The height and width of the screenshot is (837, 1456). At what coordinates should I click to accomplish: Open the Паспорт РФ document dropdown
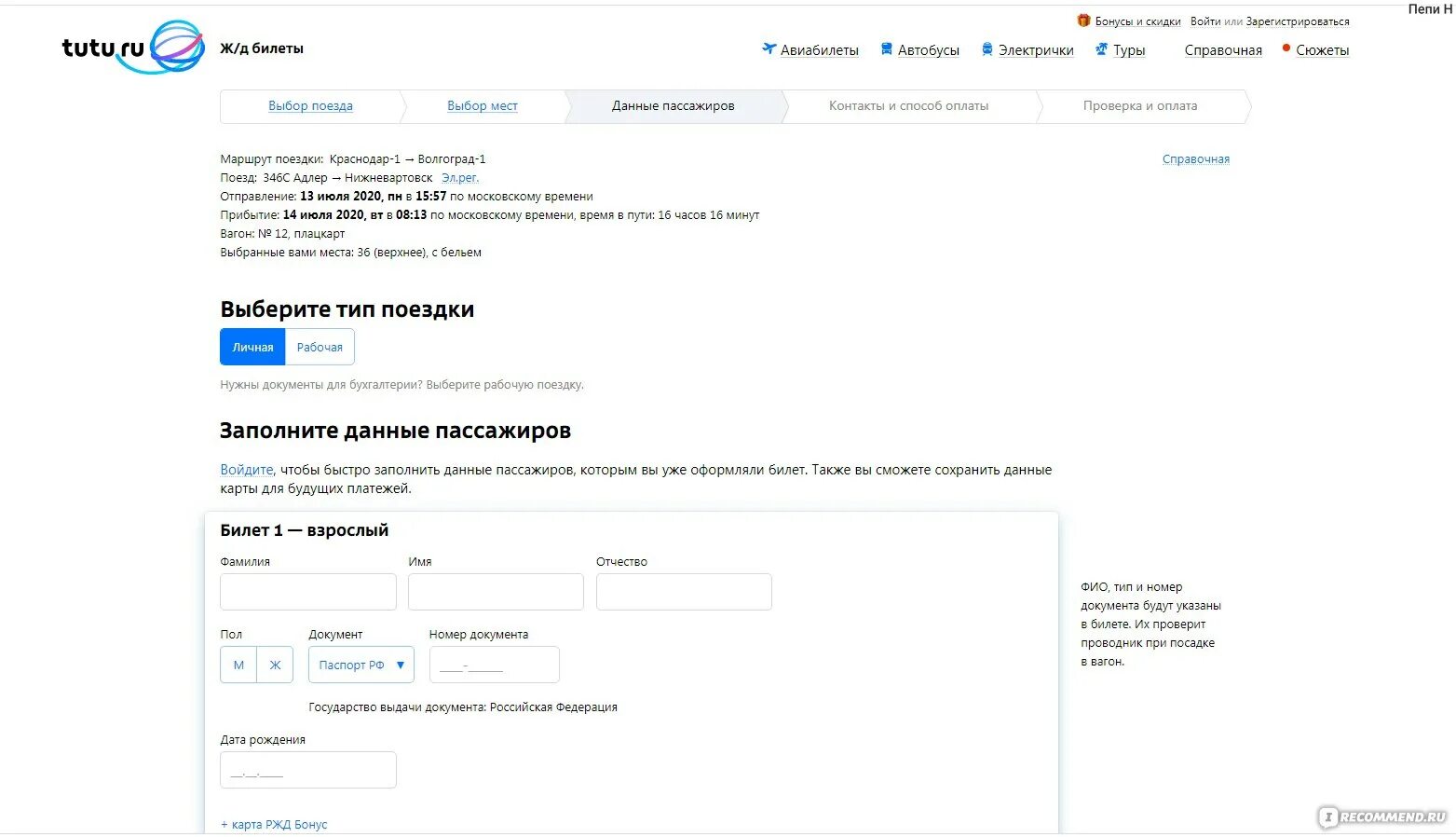pos(361,665)
